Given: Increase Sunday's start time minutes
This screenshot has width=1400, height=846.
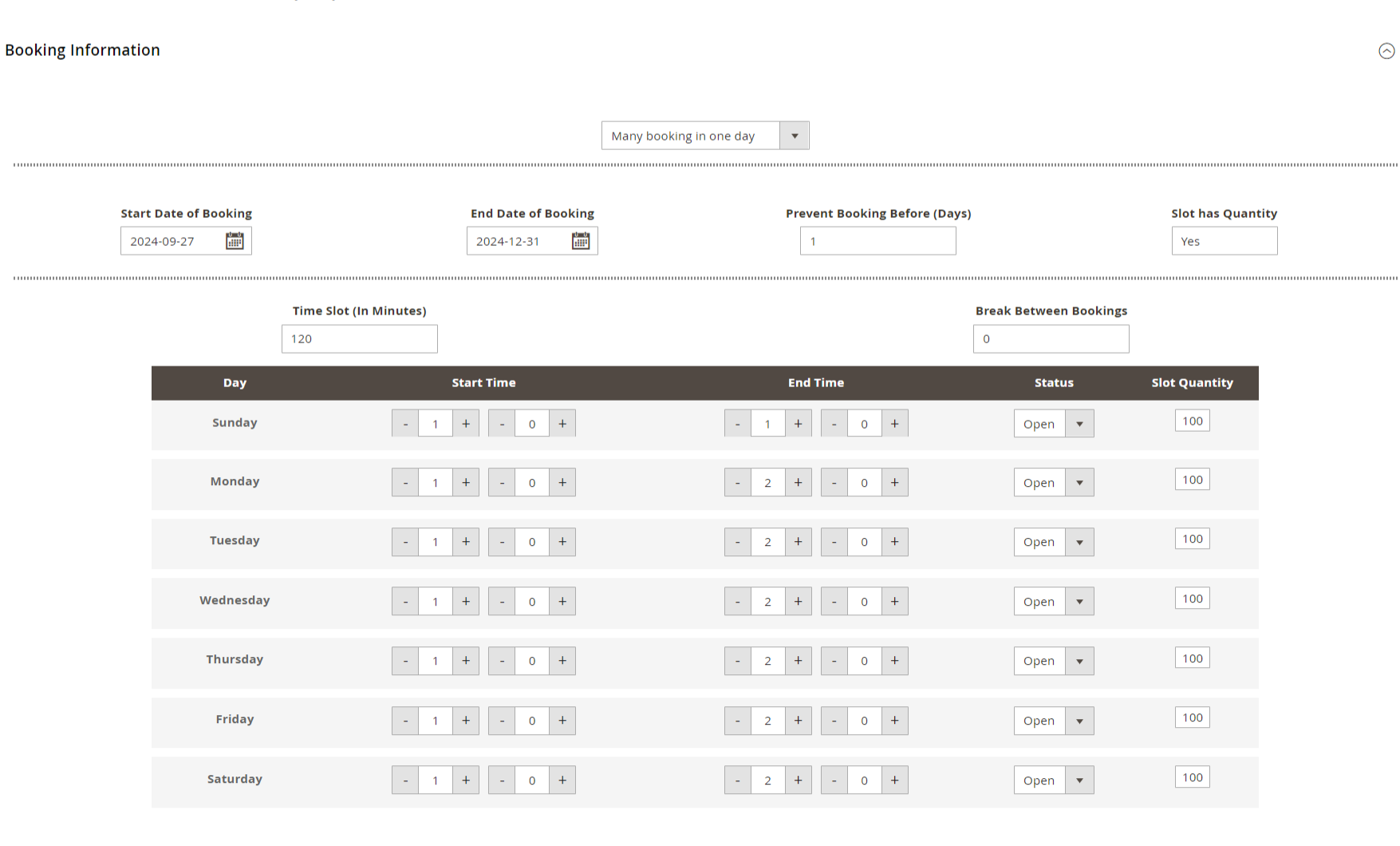Looking at the screenshot, I should tap(562, 424).
